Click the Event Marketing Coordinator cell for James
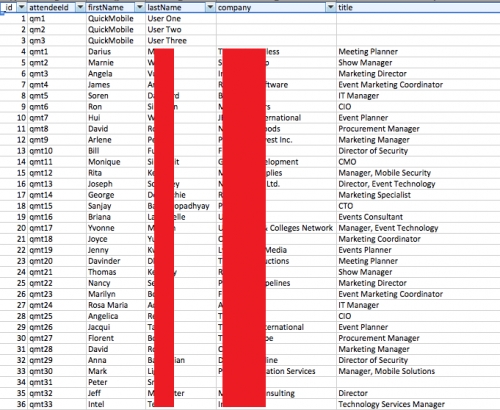Image resolution: width=500 pixels, height=410 pixels. pos(418,85)
